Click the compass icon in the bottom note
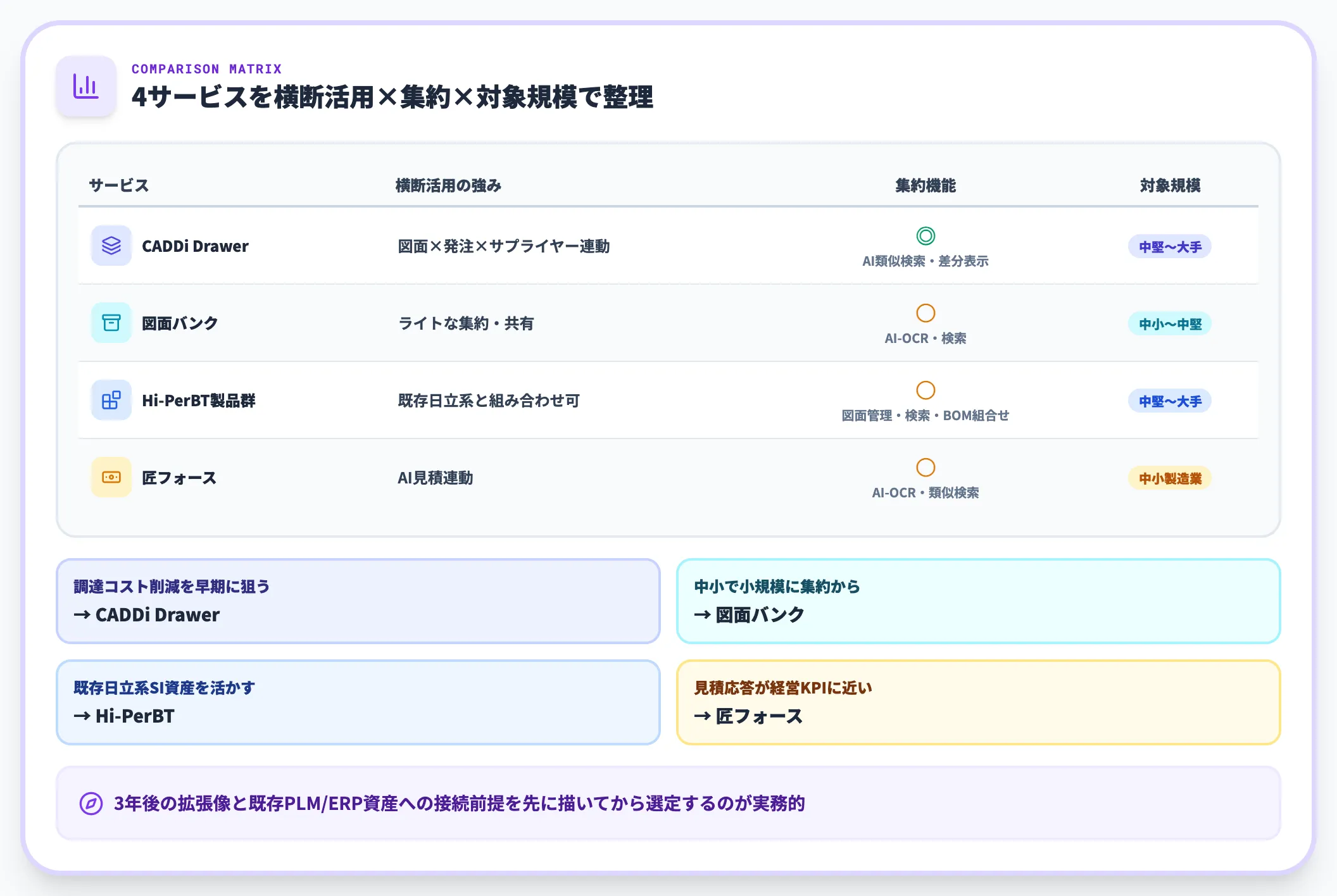 [89, 804]
